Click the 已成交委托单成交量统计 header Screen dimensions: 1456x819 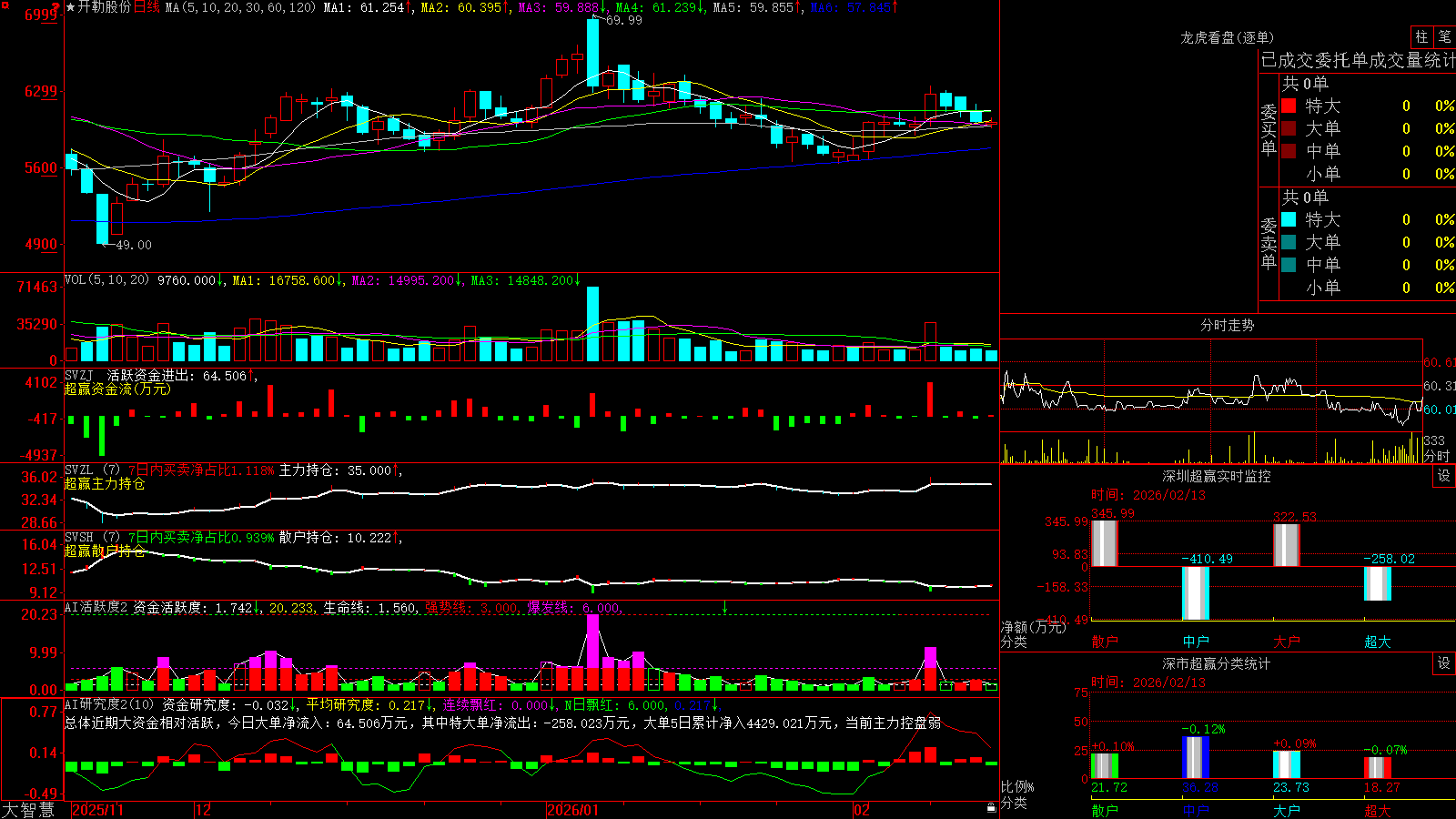click(1358, 60)
